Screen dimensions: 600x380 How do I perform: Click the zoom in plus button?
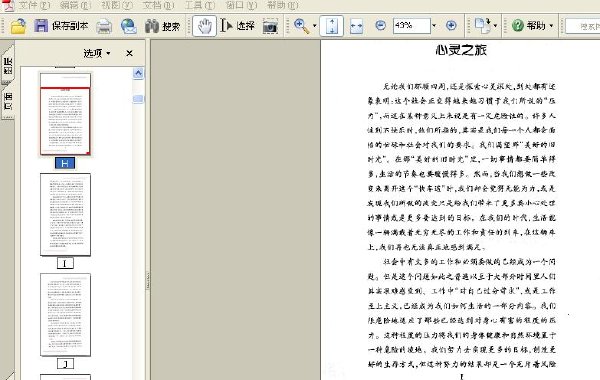pyautogui.click(x=451, y=26)
